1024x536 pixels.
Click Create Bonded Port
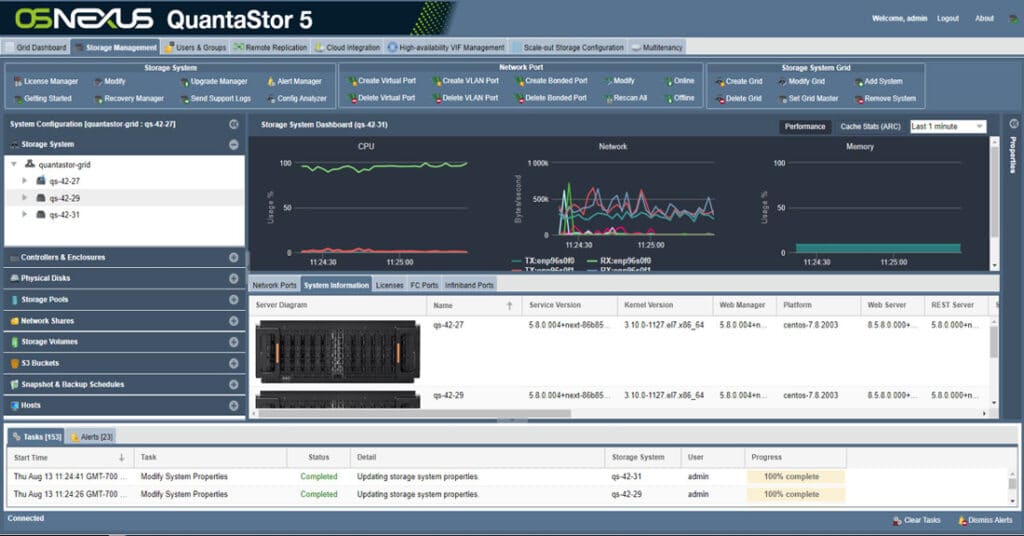coord(551,81)
